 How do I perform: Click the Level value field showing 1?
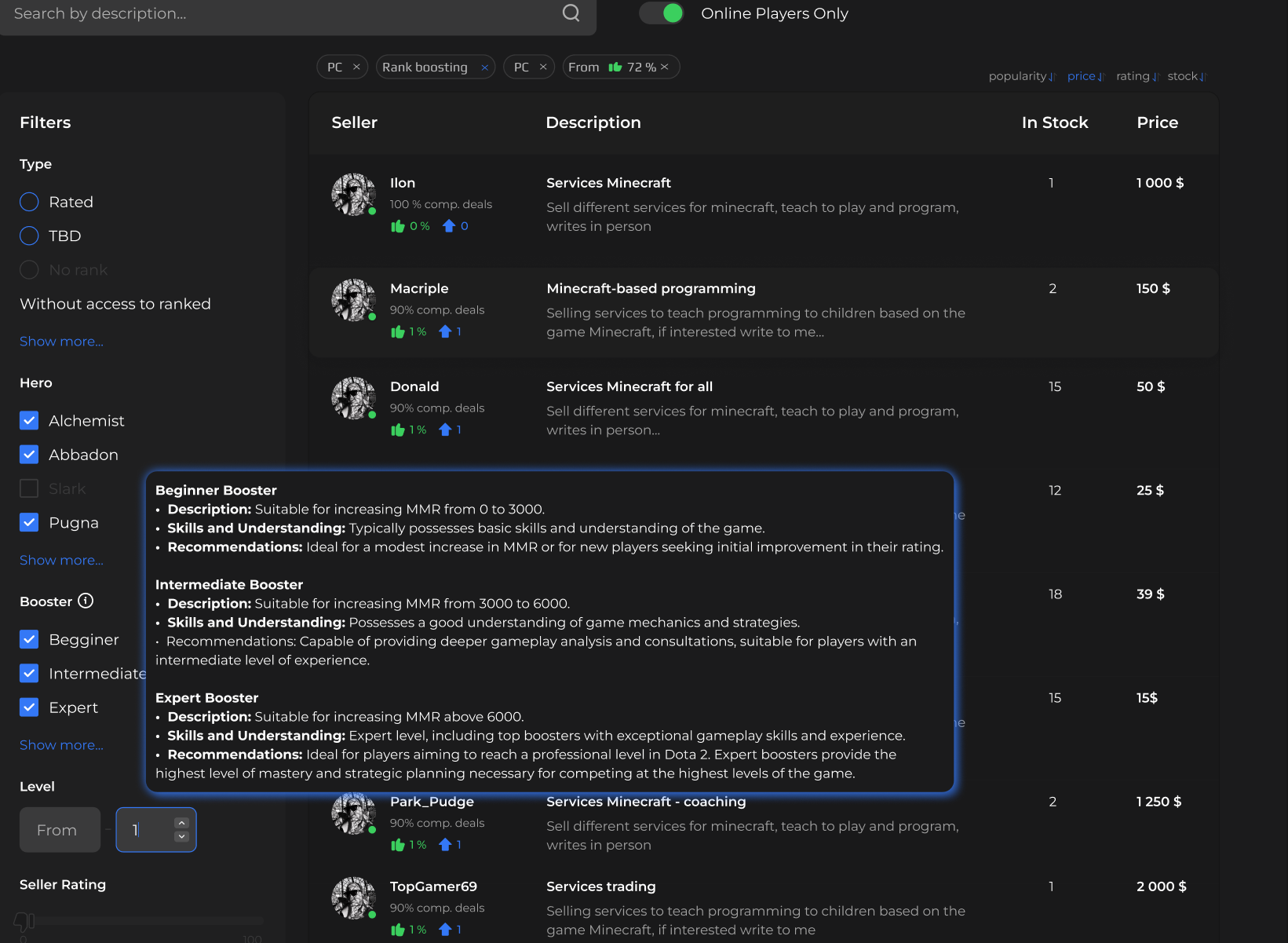point(156,830)
